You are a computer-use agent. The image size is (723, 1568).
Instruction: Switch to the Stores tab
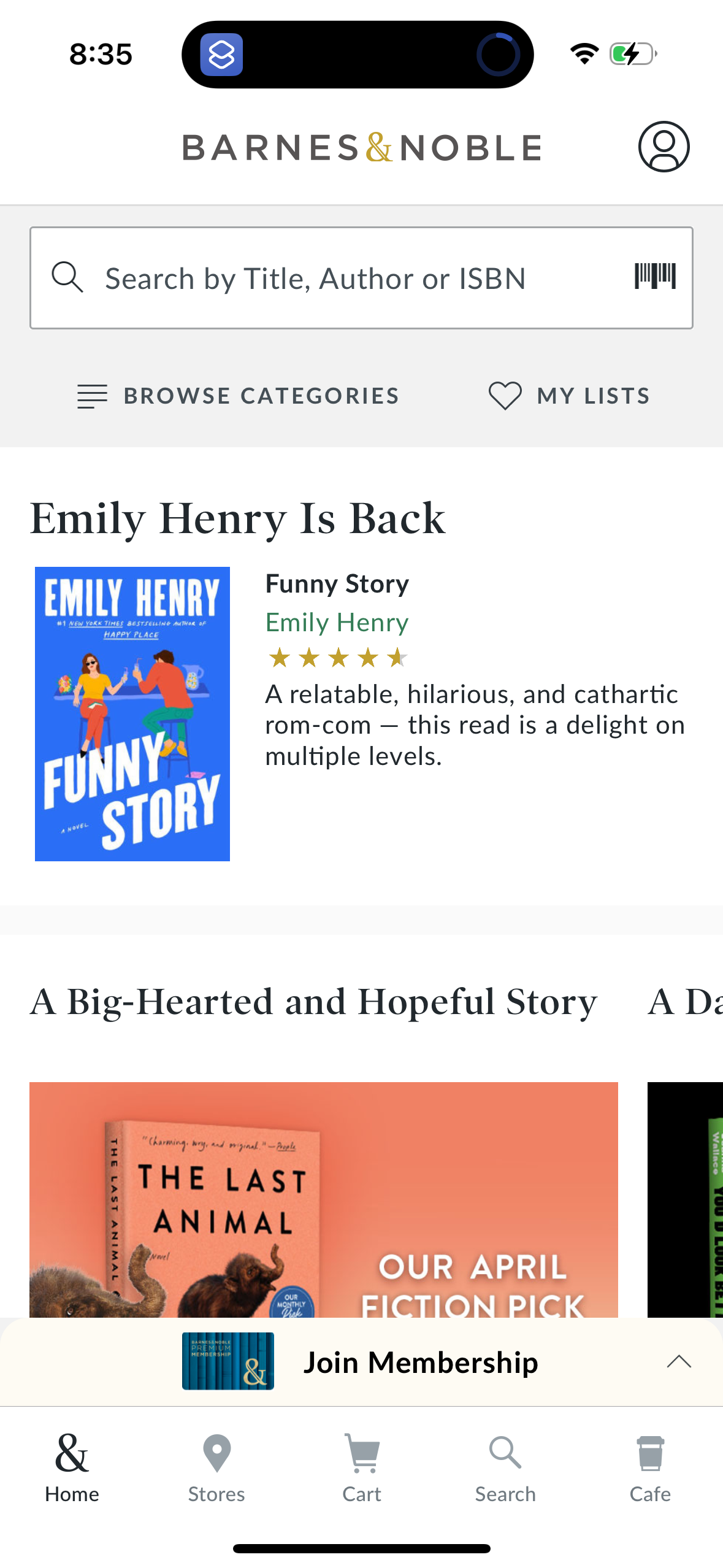tap(216, 1467)
